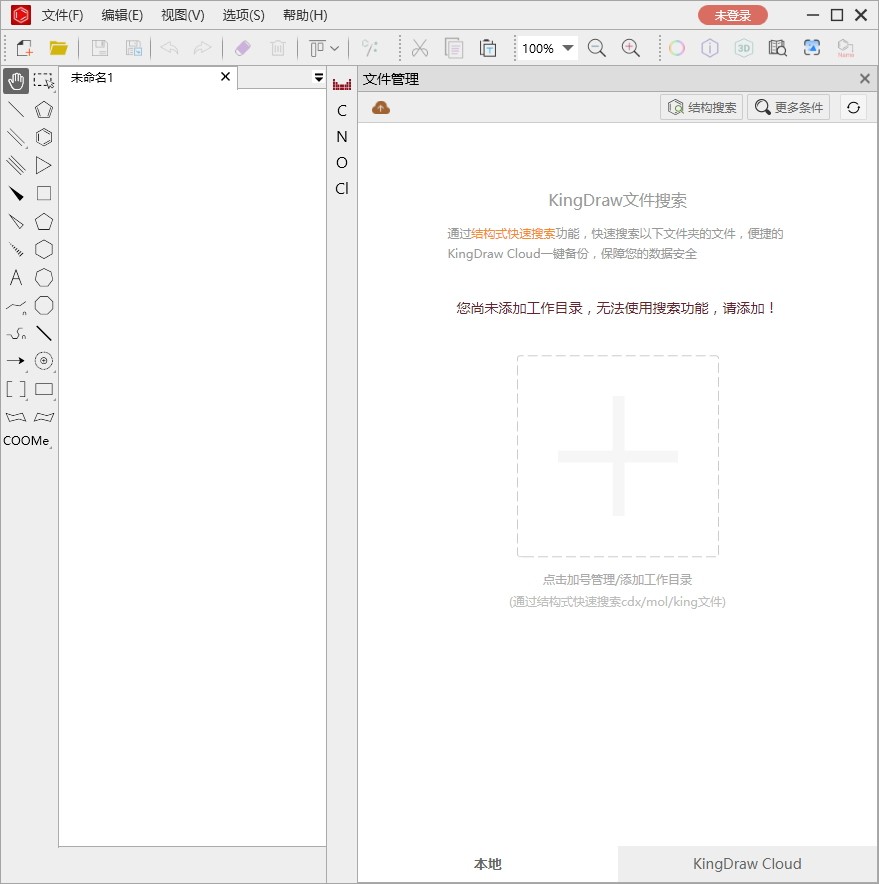Image resolution: width=879 pixels, height=884 pixels.
Task: Switch to the 本地 local tab
Action: click(488, 864)
